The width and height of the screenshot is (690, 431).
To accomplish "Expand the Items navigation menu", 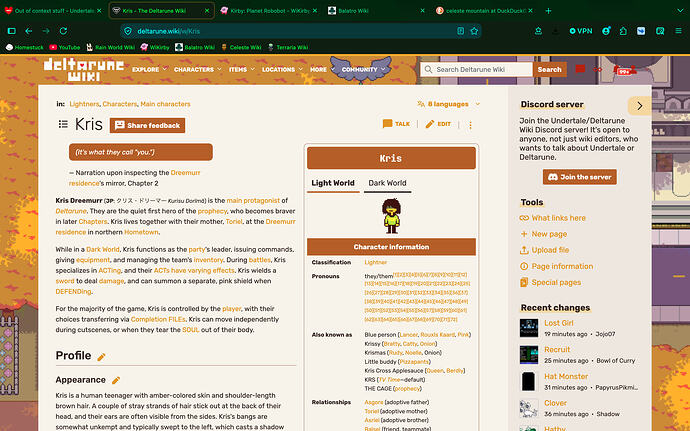I will click(242, 70).
